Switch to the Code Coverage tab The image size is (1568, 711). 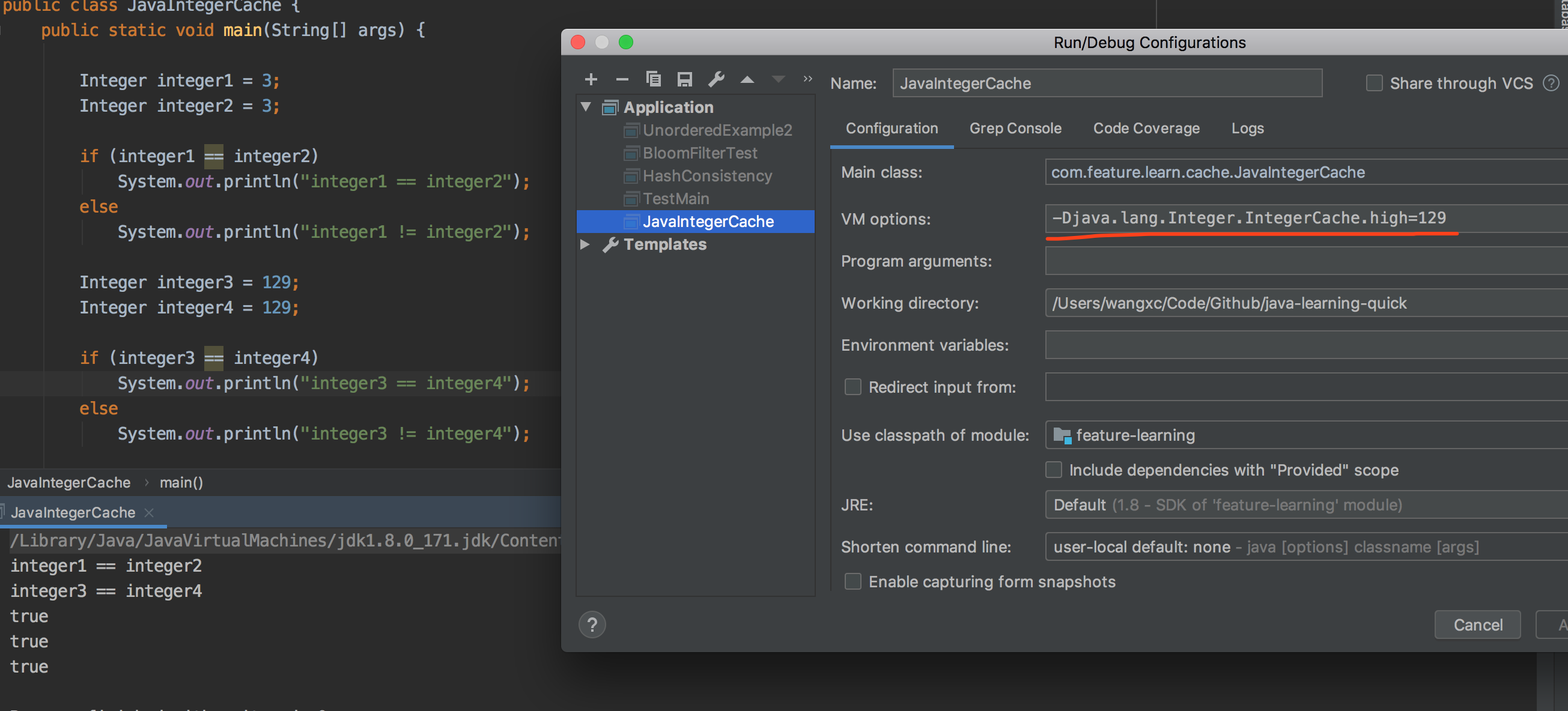pyautogui.click(x=1146, y=129)
